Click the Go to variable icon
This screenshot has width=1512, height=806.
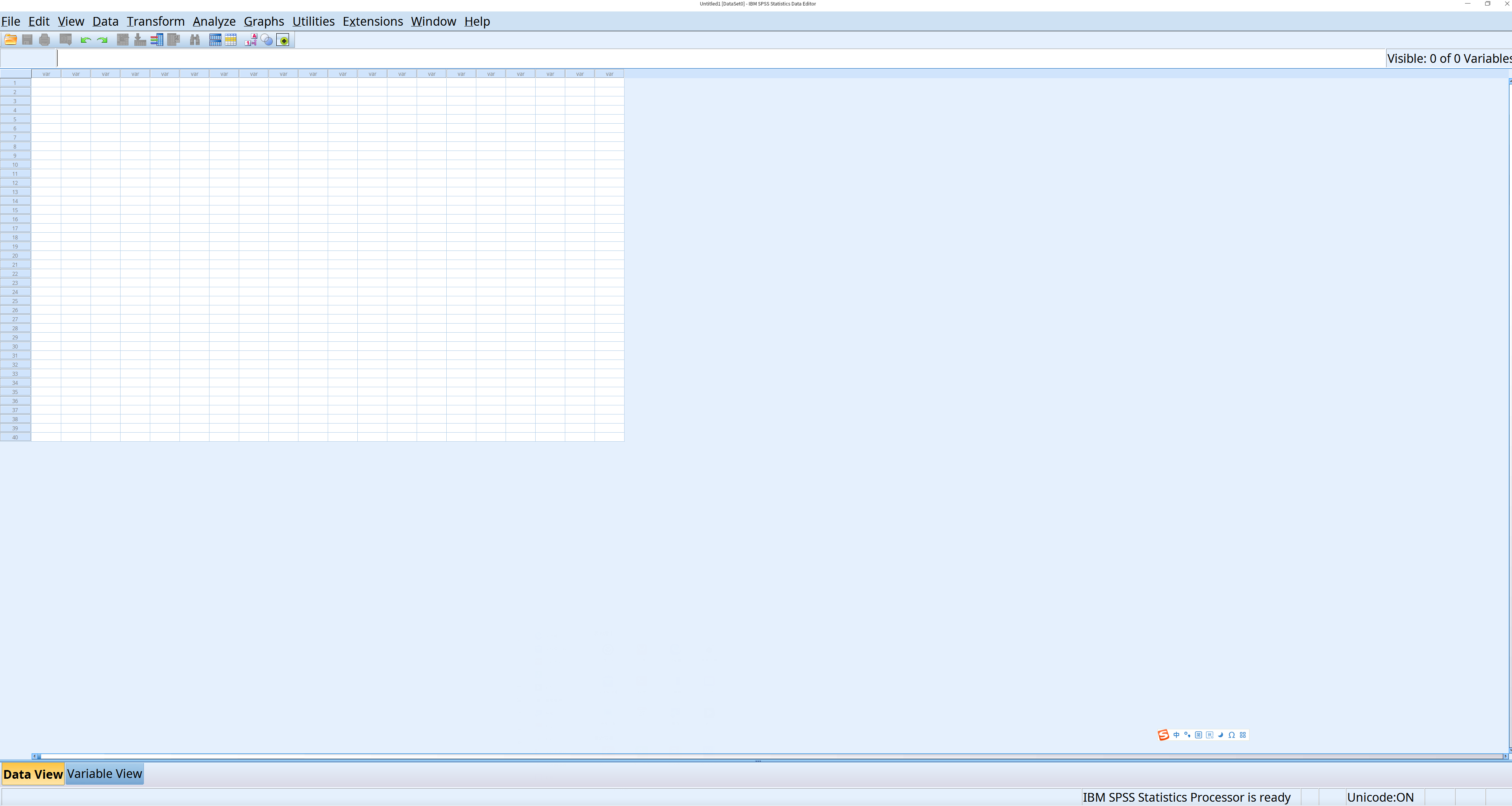click(140, 39)
